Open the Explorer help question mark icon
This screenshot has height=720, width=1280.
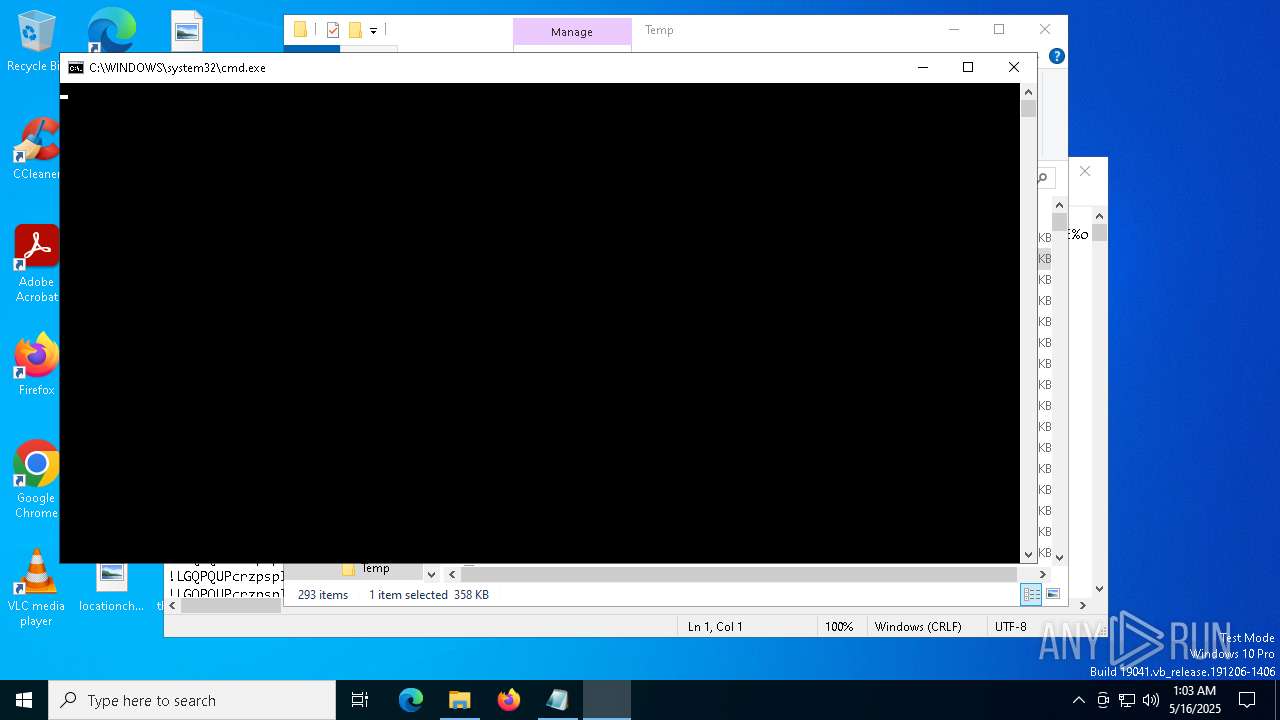pyautogui.click(x=1056, y=56)
